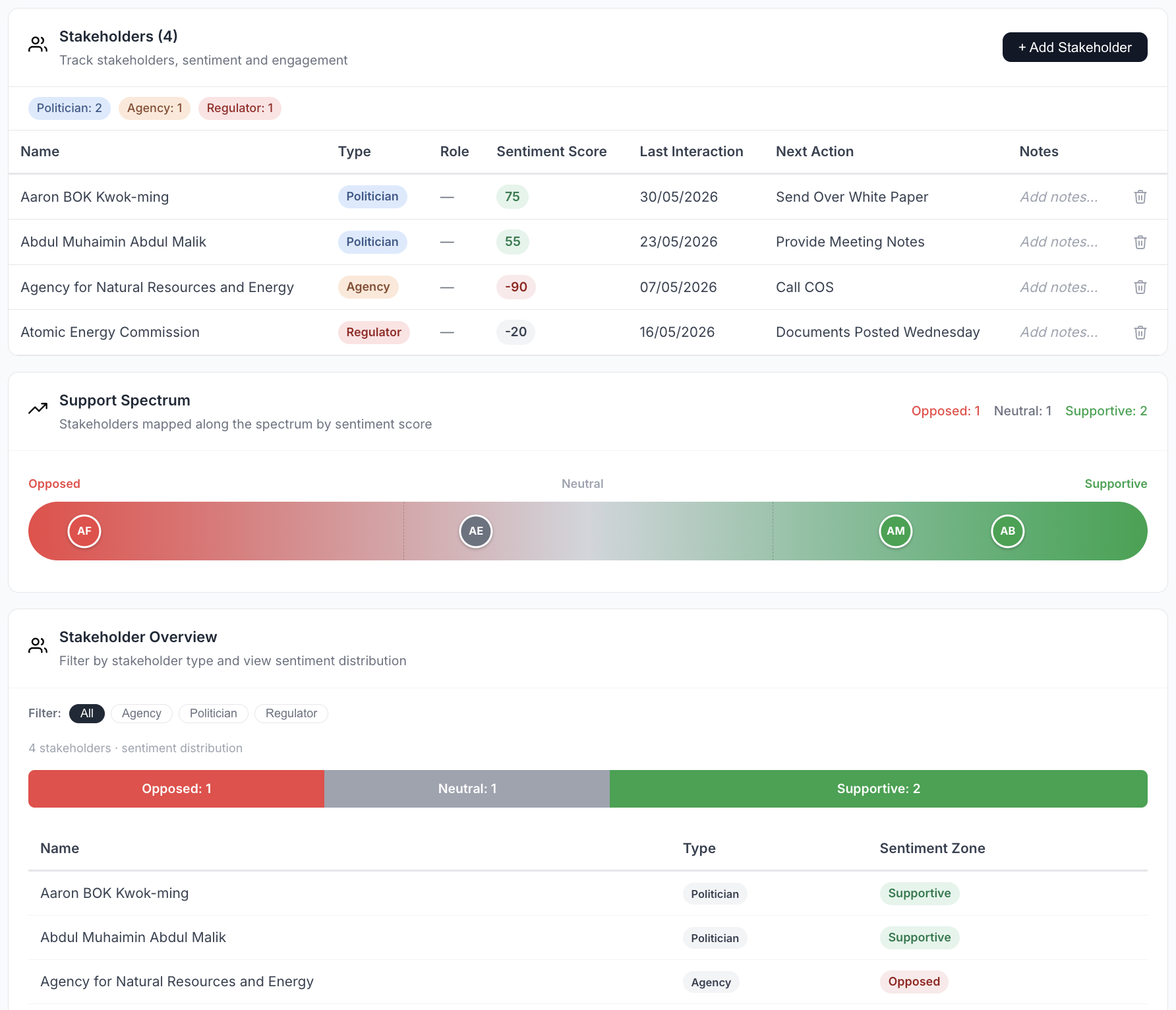
Task: Click the Support Spectrum trend arrow icon
Action: click(38, 409)
